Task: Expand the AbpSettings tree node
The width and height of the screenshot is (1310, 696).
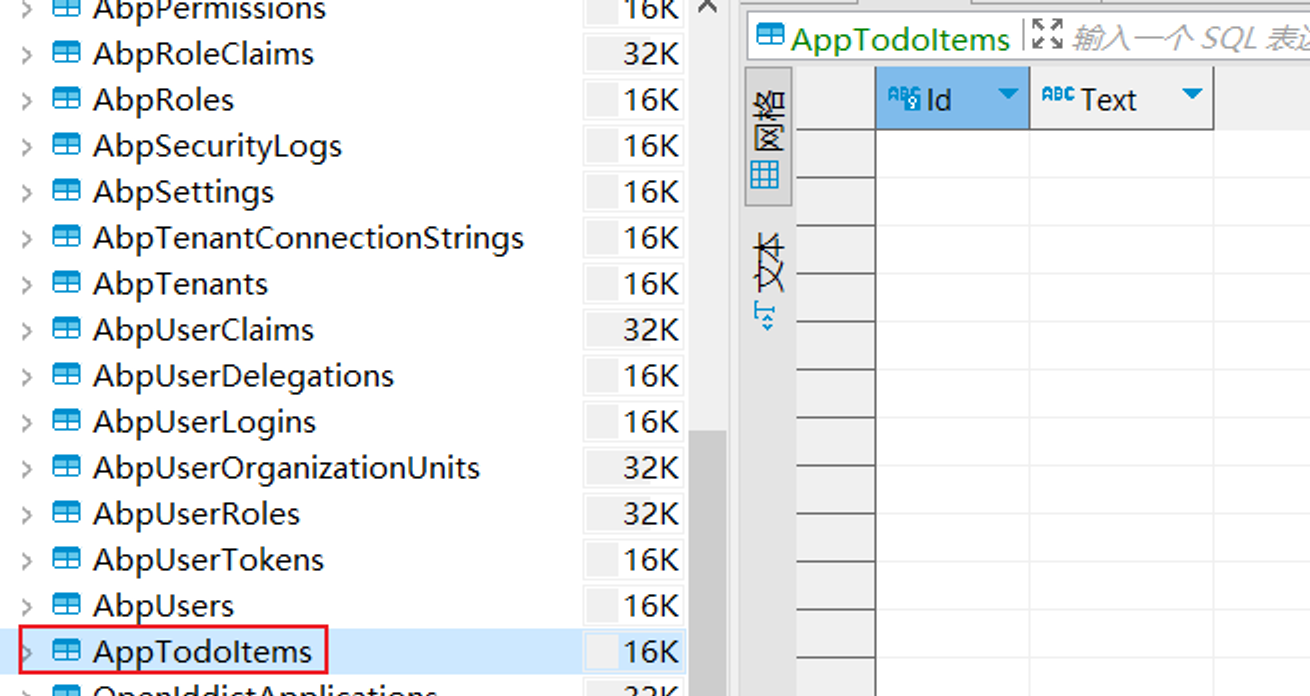Action: (x=27, y=193)
